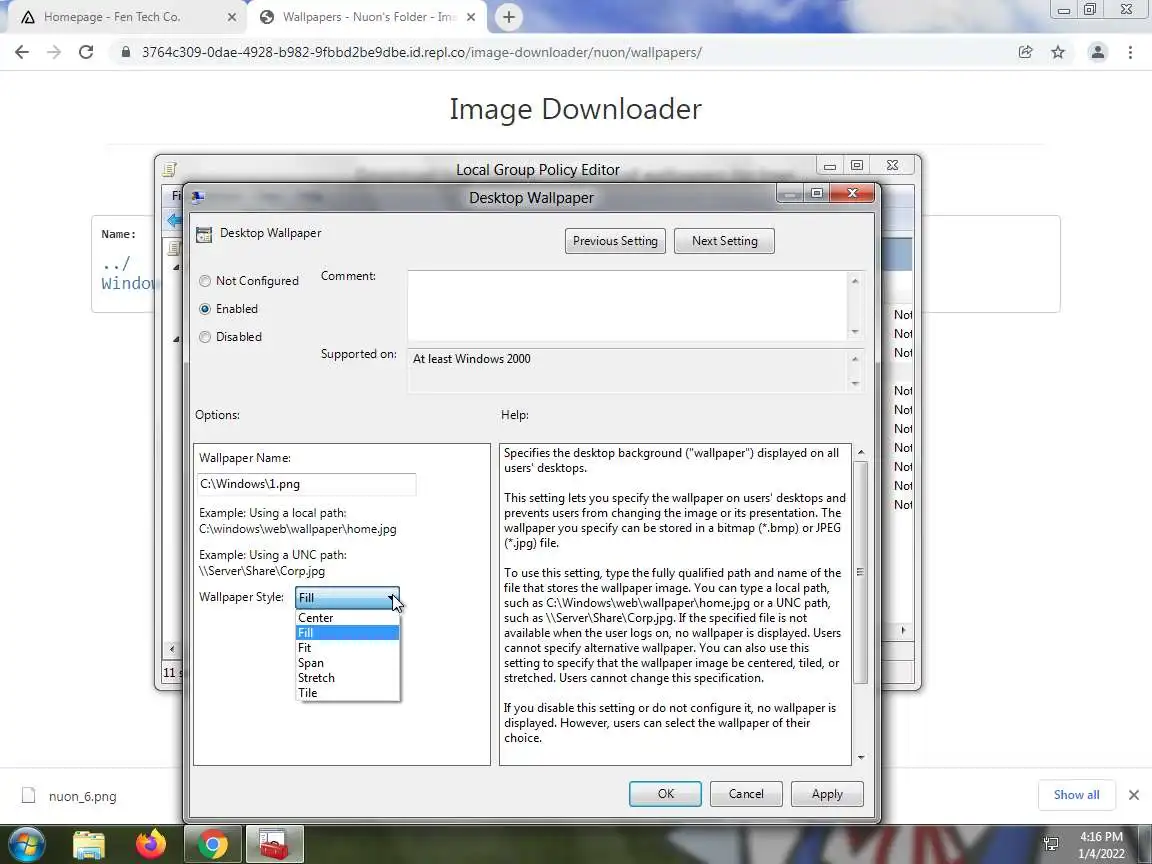Switch to Chrome in the taskbar
The width and height of the screenshot is (1152, 864).
click(212, 845)
